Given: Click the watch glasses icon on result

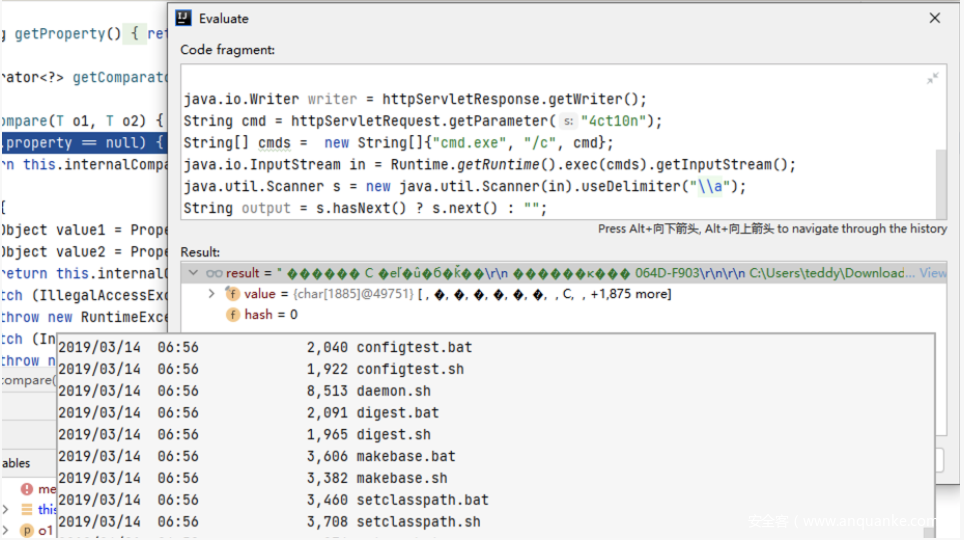Looking at the screenshot, I should click(x=214, y=273).
